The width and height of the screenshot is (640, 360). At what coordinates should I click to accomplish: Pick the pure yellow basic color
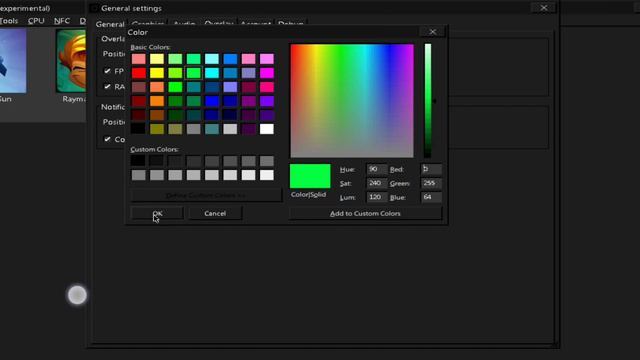tap(157, 73)
